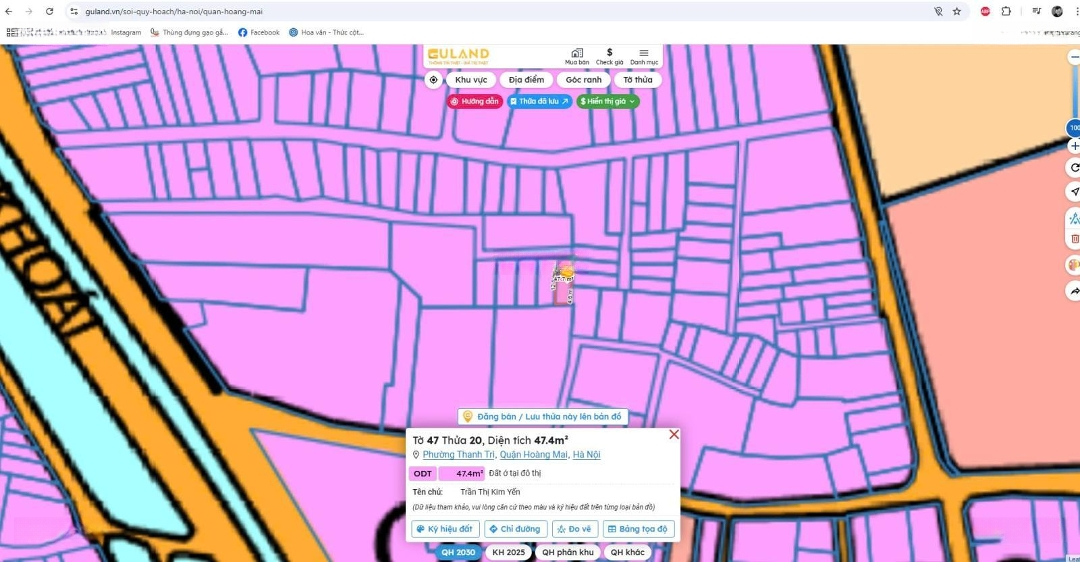
Task: Click the zoom level slider handle
Action: (x=1074, y=128)
